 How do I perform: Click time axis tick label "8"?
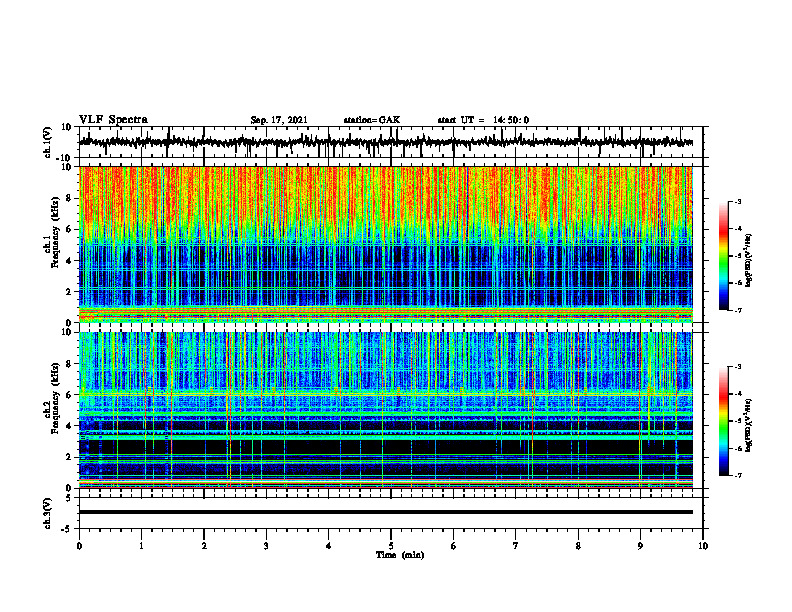pos(578,546)
